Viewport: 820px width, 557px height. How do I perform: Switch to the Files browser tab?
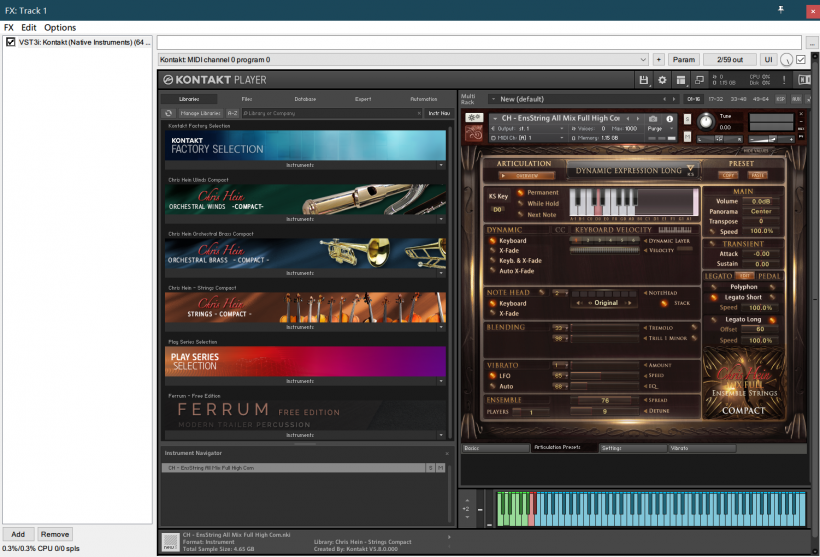[246, 99]
